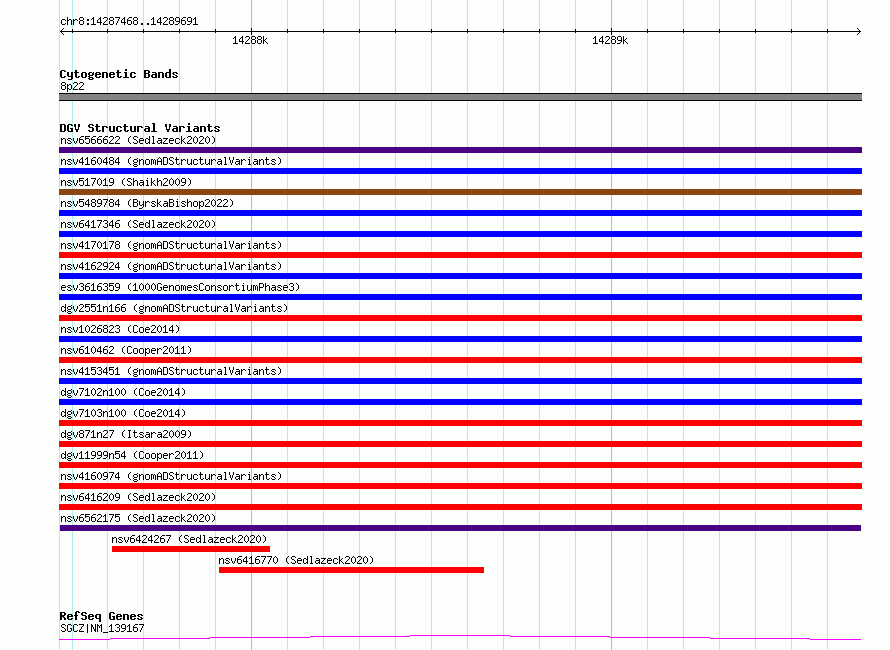Image resolution: width=890 pixels, height=650 pixels.
Task: Click the red bar under nsv6416209
Action: pos(460,507)
